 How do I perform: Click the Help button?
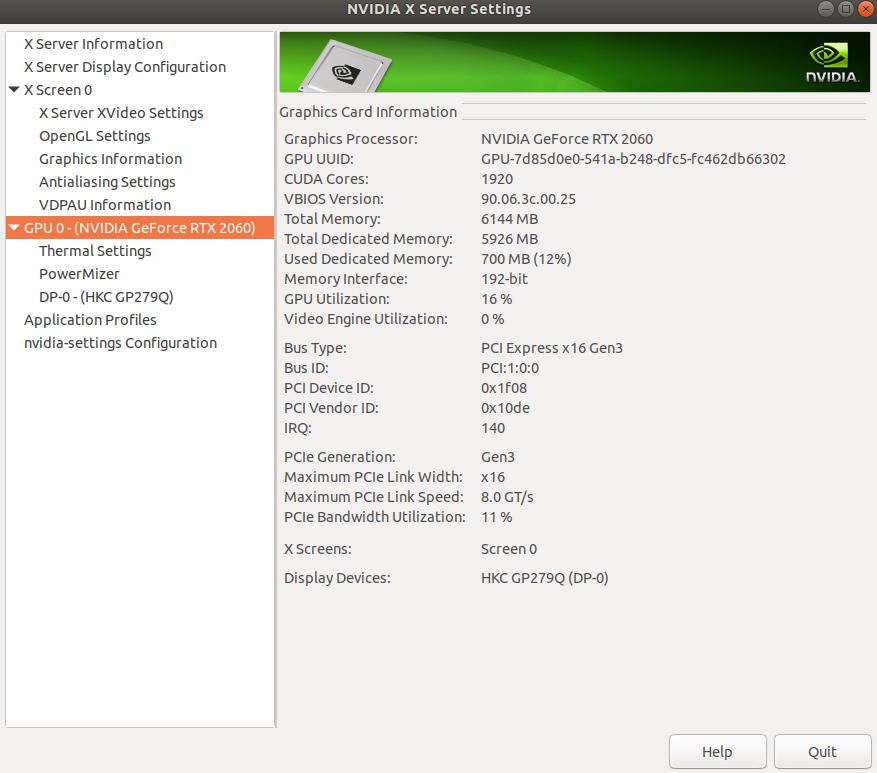pos(718,752)
